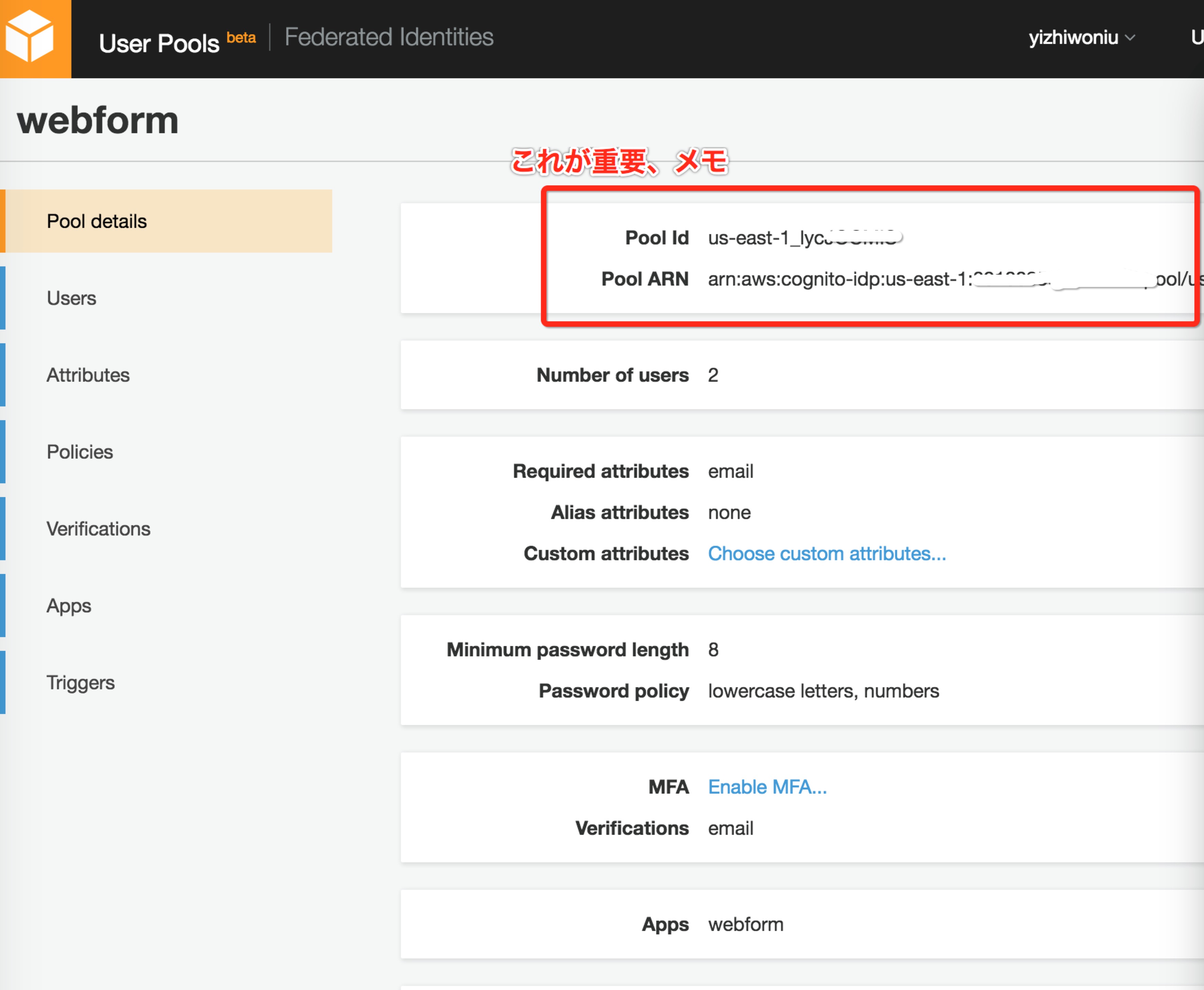This screenshot has height=990, width=1204.
Task: Click the Password policy value text
Action: pos(823,691)
